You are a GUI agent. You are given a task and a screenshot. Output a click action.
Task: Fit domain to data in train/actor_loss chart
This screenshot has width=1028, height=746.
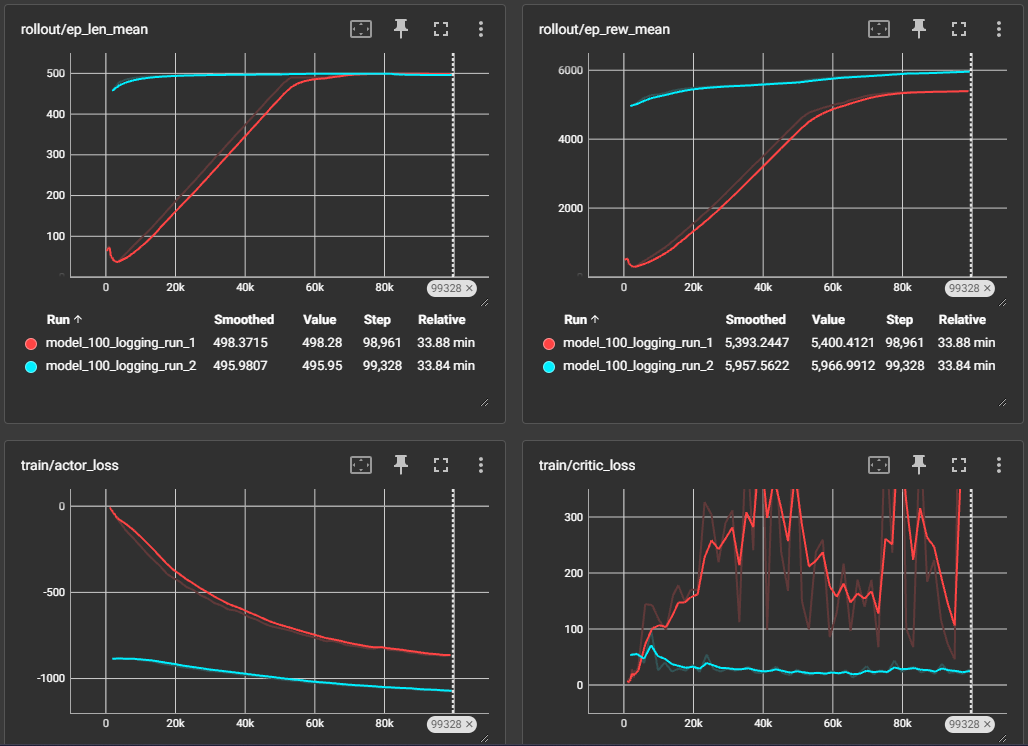[361, 465]
